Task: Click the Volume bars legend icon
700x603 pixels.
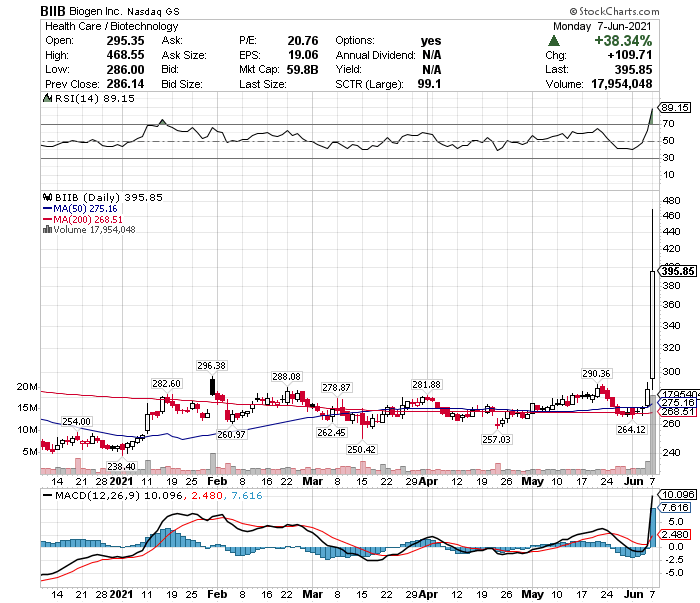Action: coord(47,229)
